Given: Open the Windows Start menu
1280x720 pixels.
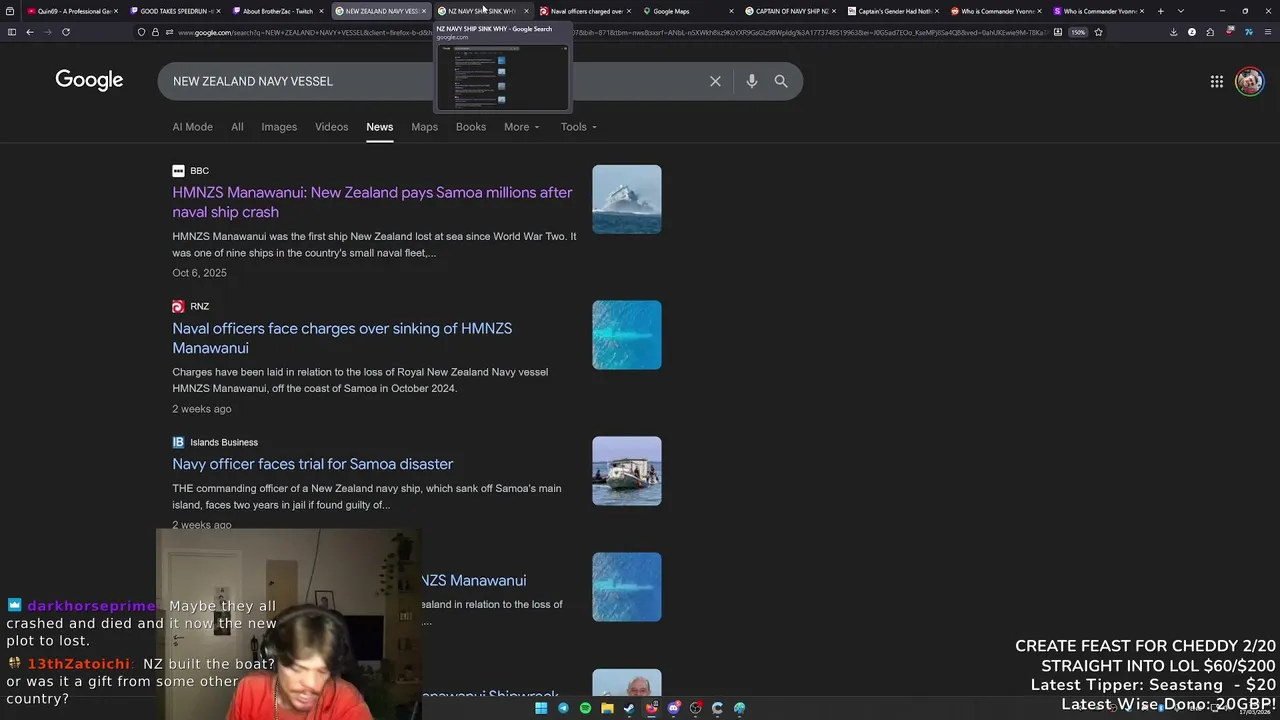Looking at the screenshot, I should coord(541,708).
